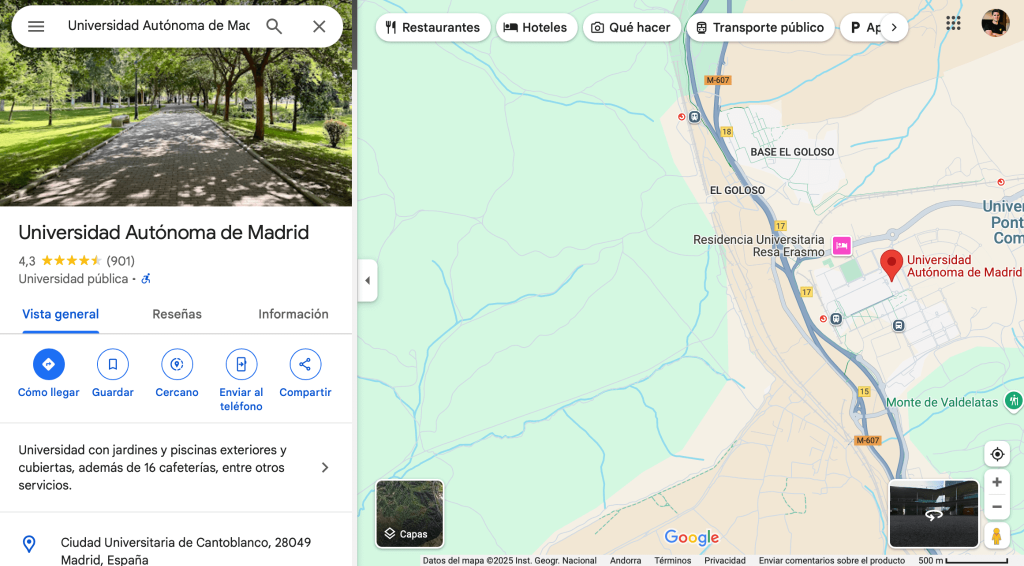Click the Monte de Valdelatas park marker
The height and width of the screenshot is (566, 1024).
coord(1014,400)
